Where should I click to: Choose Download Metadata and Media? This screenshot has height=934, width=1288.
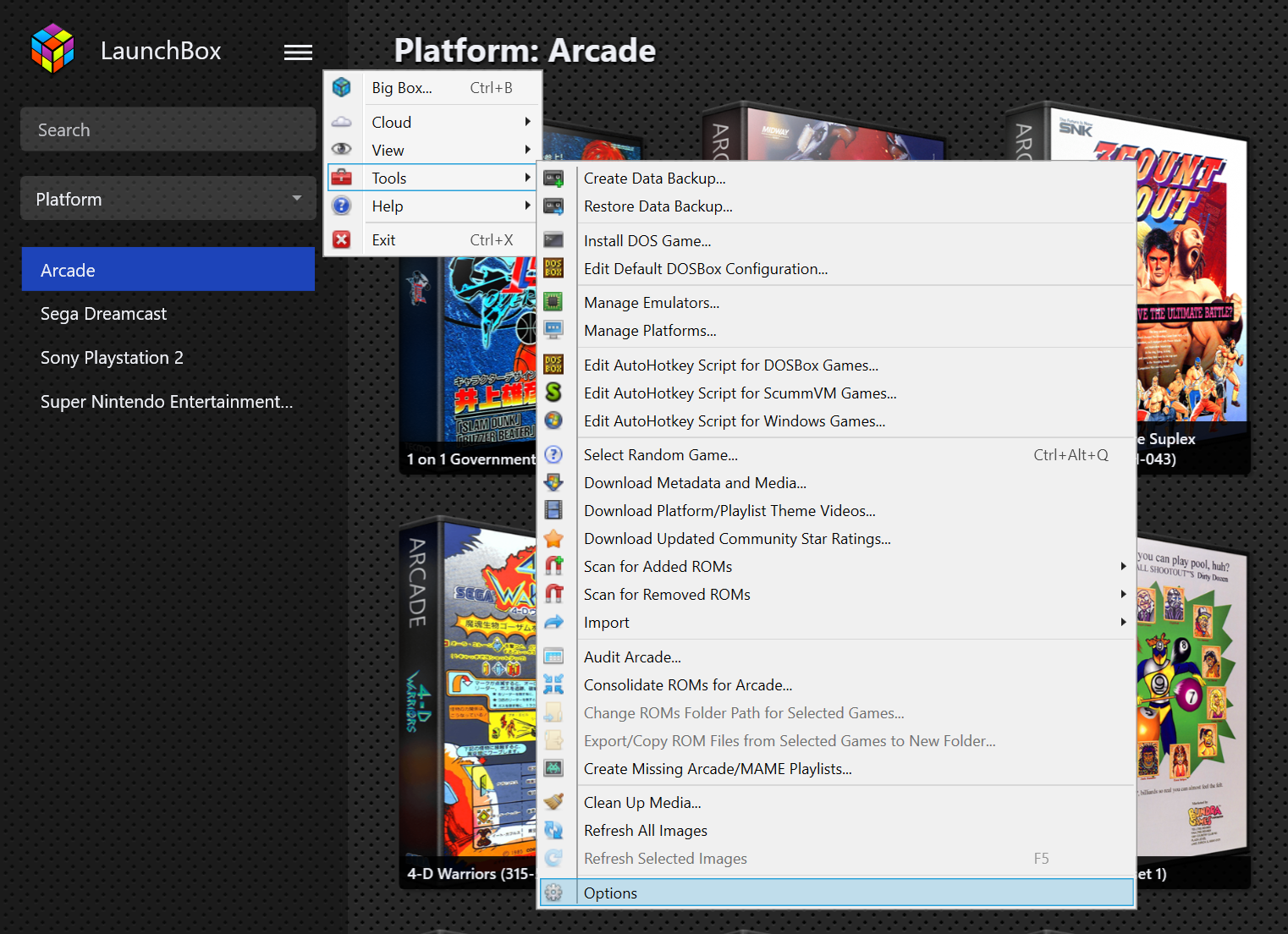tap(836, 482)
